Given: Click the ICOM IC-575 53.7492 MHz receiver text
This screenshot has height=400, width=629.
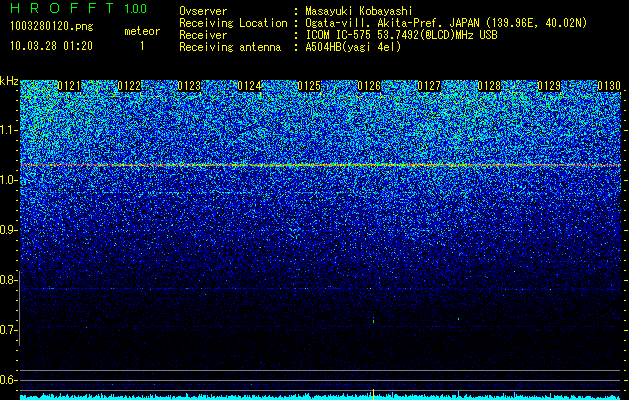Looking at the screenshot, I should pyautogui.click(x=401, y=35).
